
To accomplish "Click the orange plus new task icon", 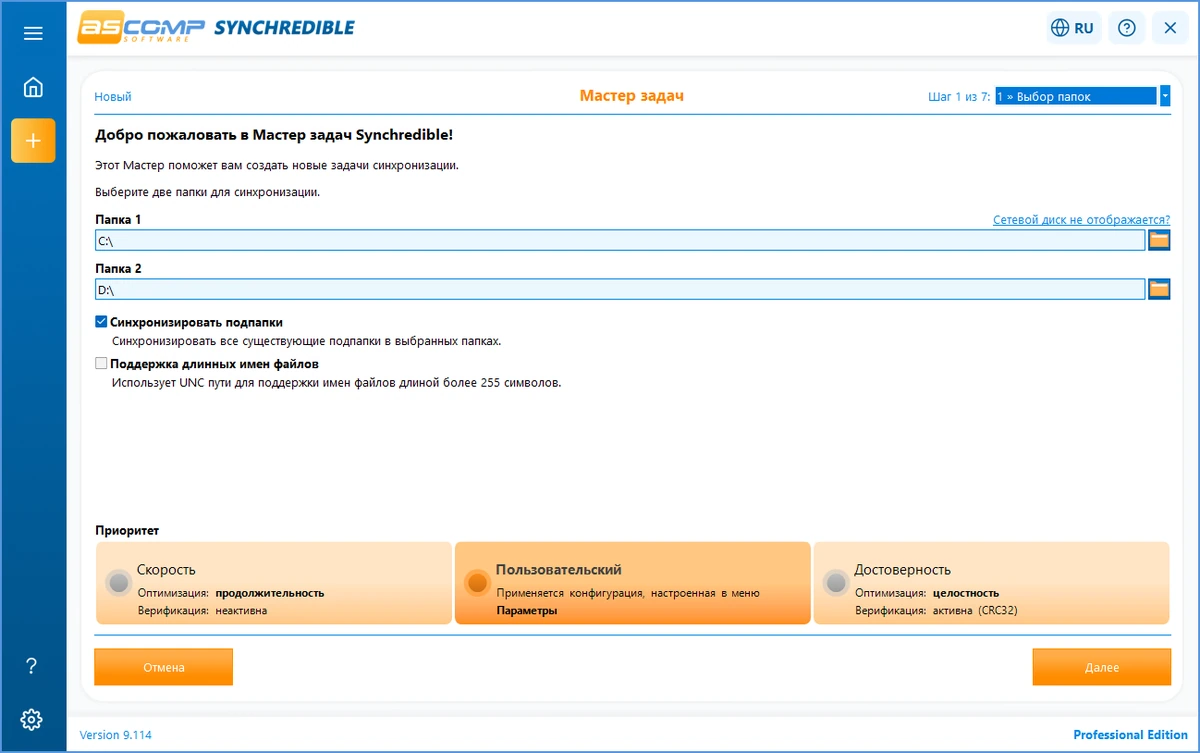I will coord(33,140).
